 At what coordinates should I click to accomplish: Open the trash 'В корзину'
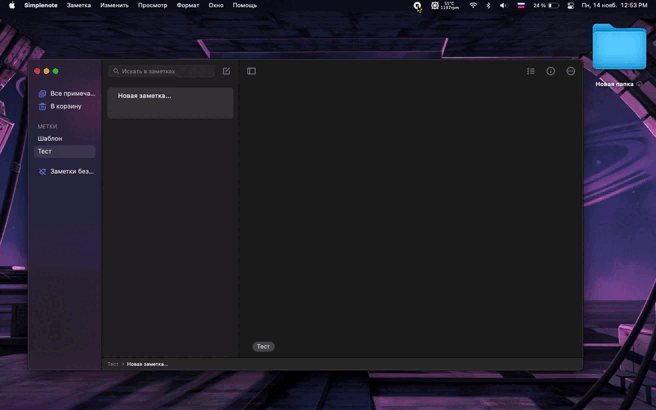pos(65,106)
